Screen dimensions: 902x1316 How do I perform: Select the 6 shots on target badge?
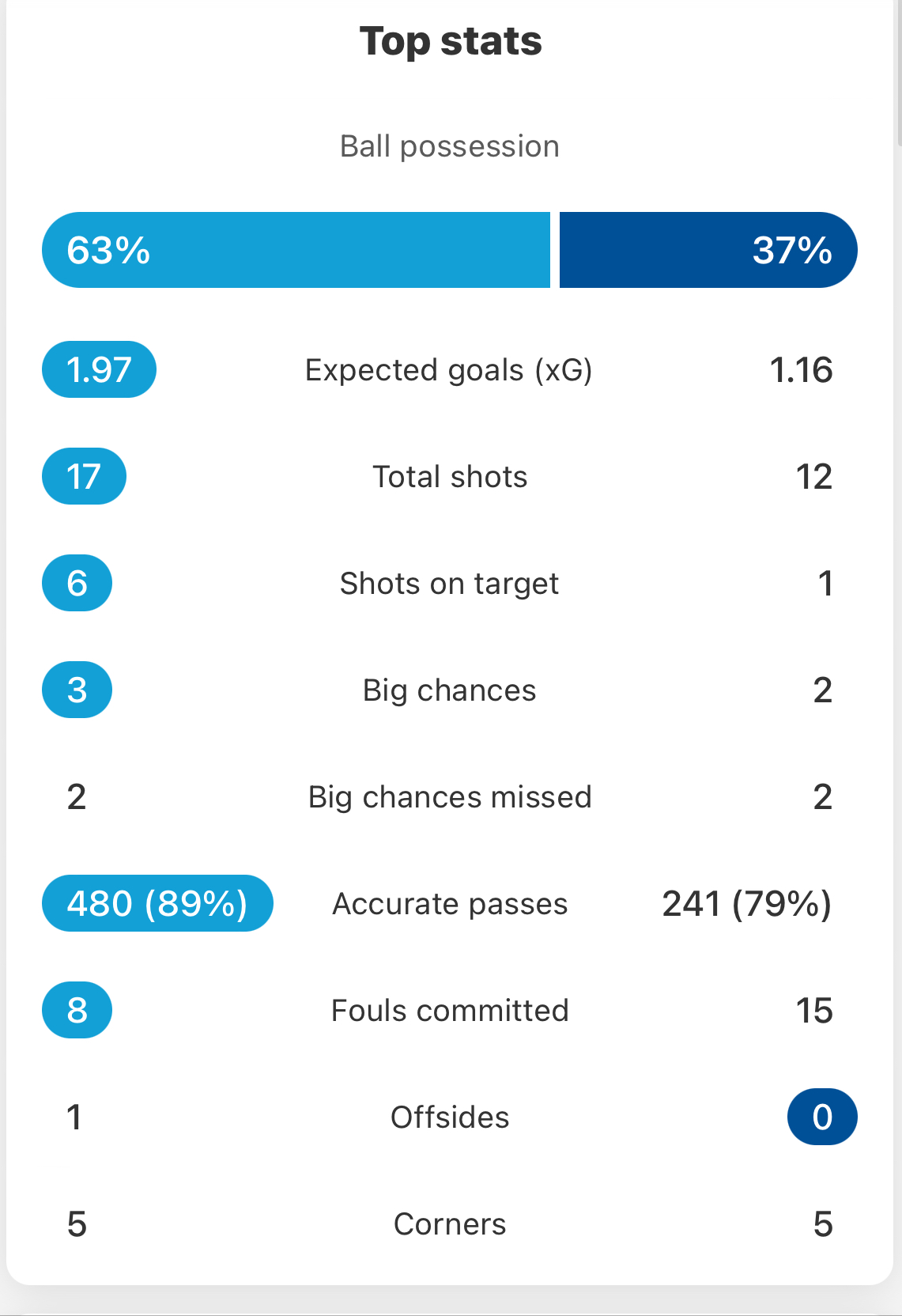coord(77,583)
